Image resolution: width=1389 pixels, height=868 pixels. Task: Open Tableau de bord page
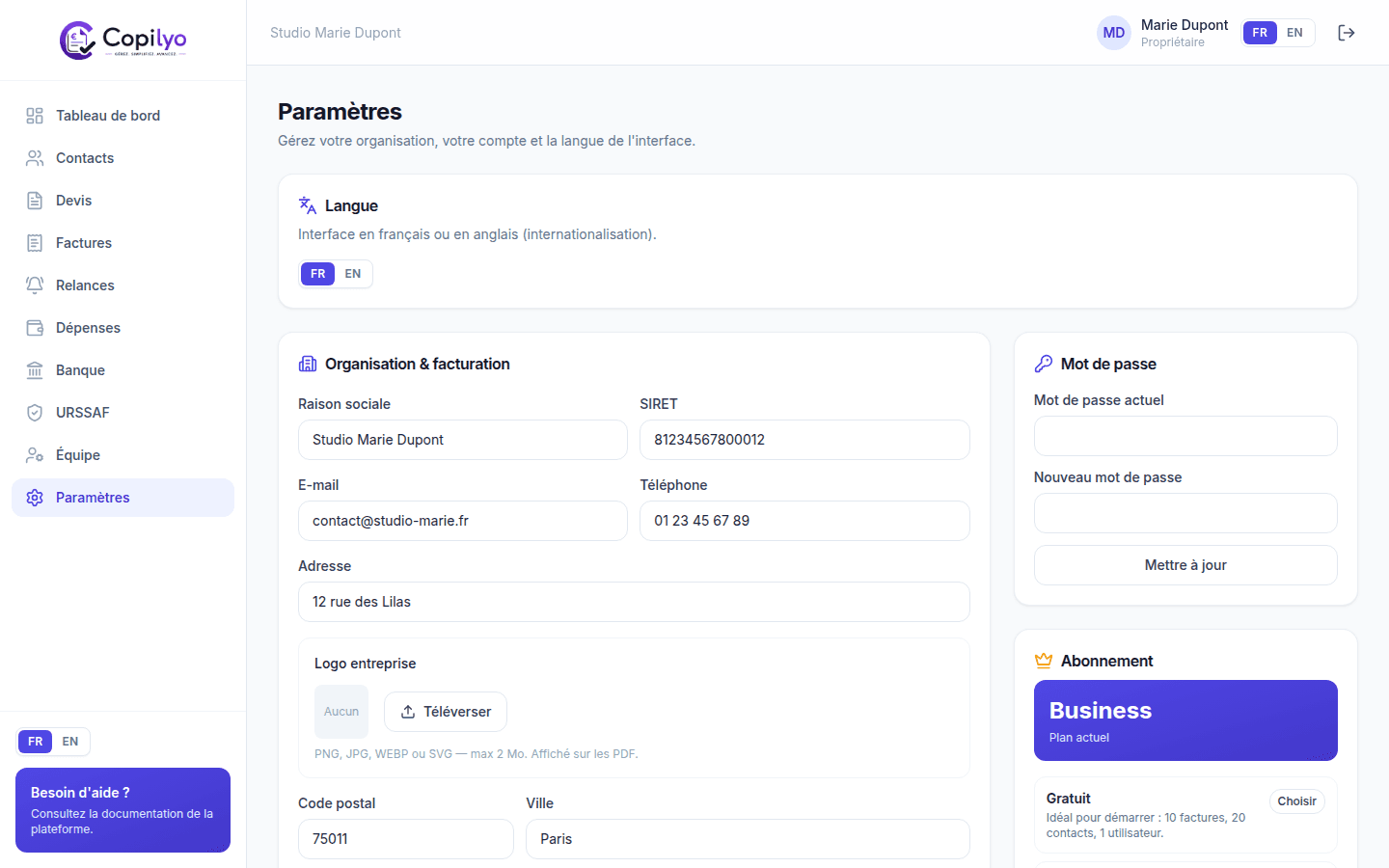click(123, 116)
